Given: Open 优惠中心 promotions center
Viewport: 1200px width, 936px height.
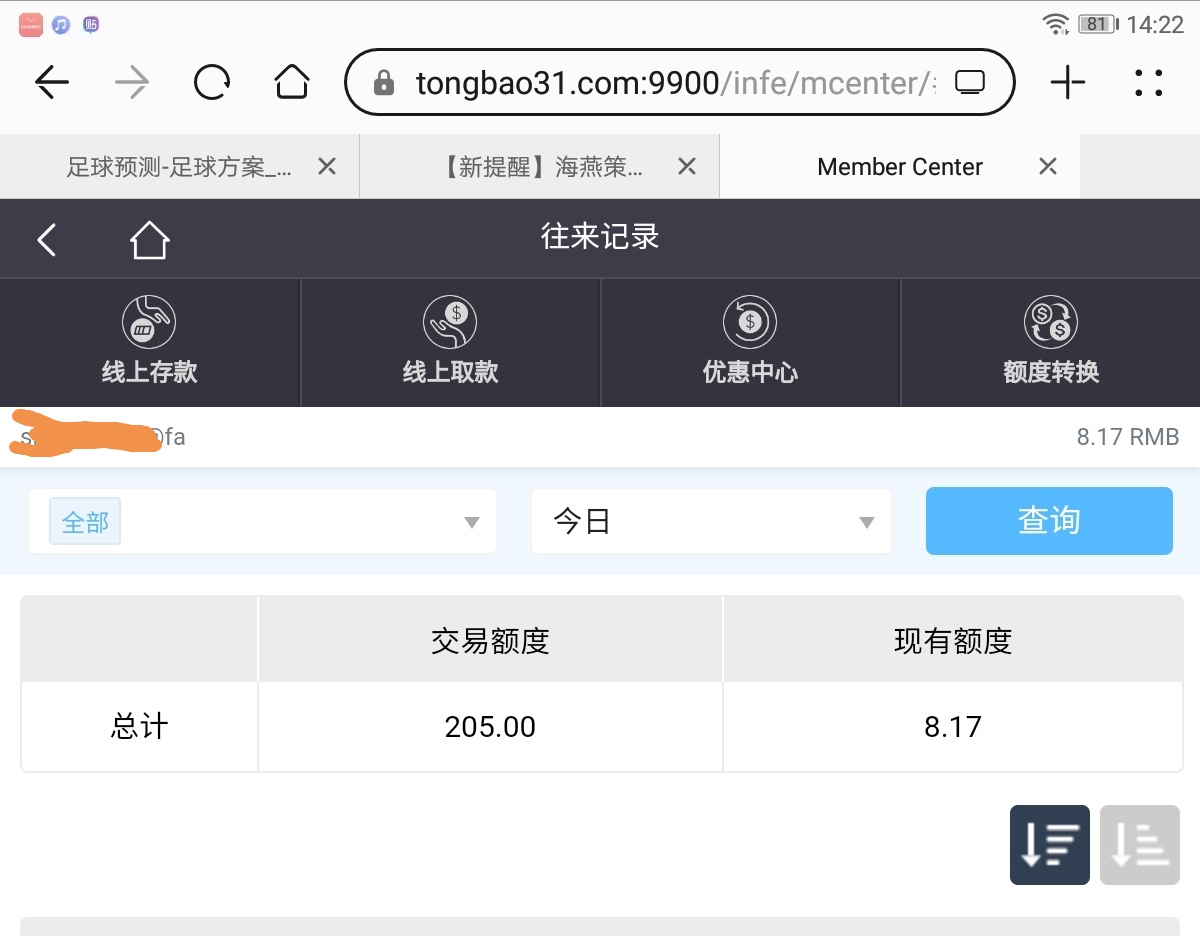Looking at the screenshot, I should pos(750,342).
